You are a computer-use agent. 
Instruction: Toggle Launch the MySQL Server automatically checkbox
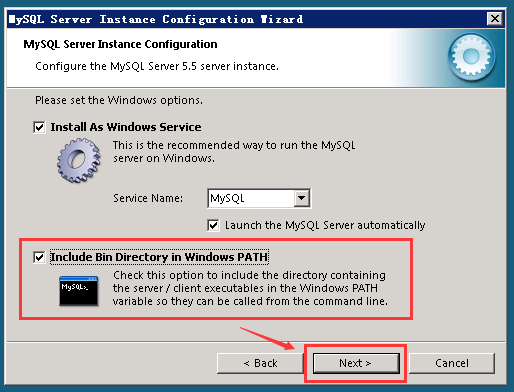pyautogui.click(x=213, y=225)
